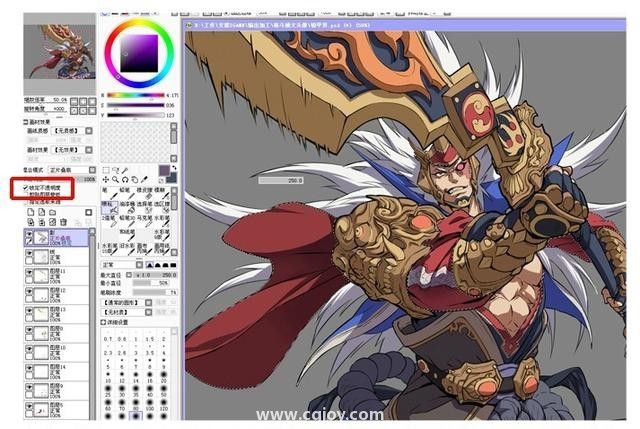The width and height of the screenshot is (640, 429).
Task: Select layer 图层9 in layer list
Action: pyautogui.click(x=56, y=390)
